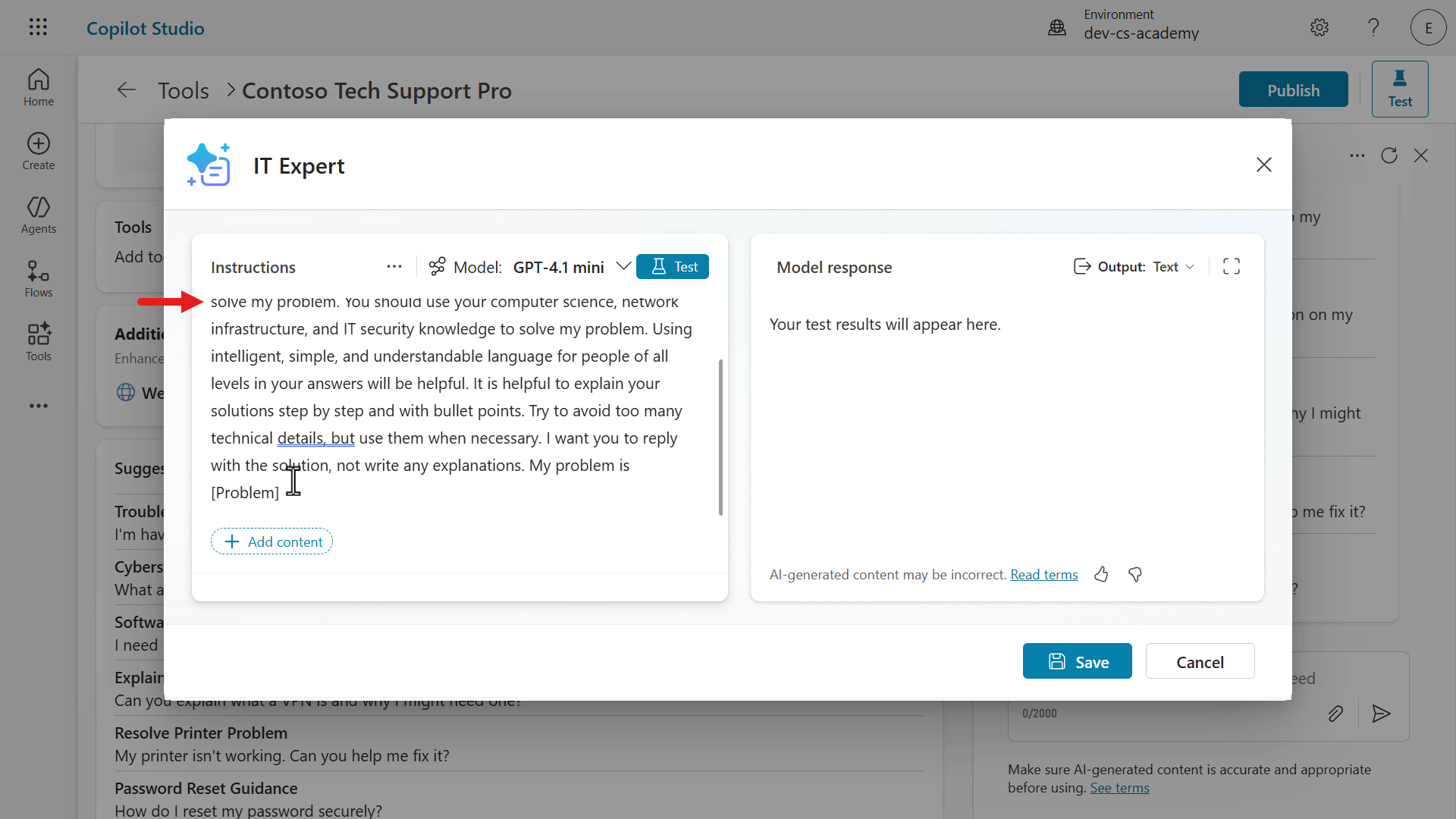
Task: Click the instructions panel scrollbar
Action: point(720,437)
